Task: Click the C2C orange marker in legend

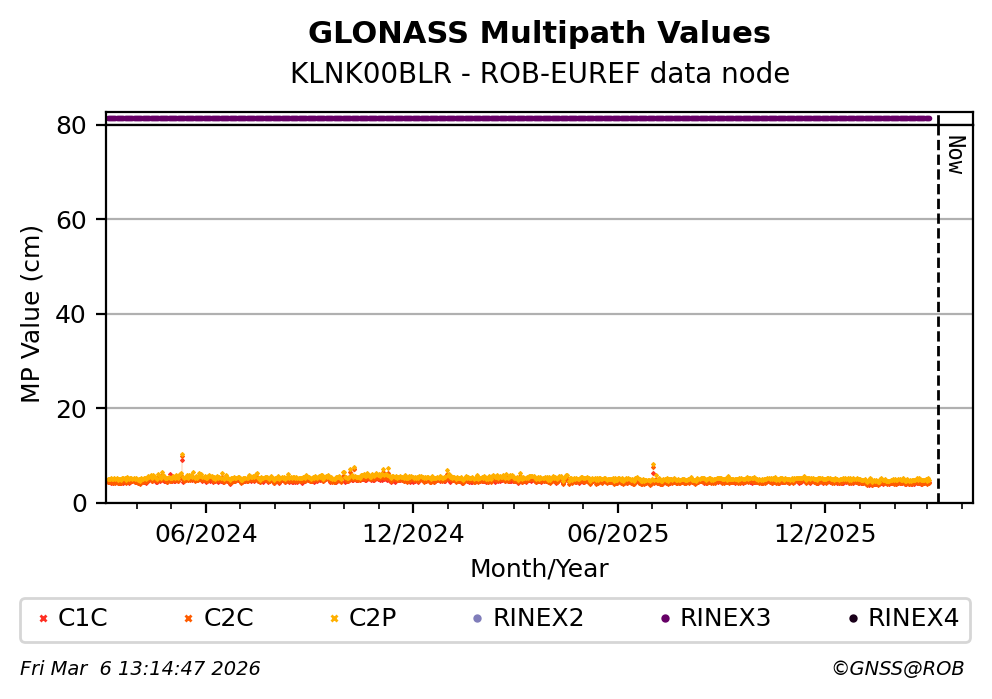Action: tap(188, 619)
